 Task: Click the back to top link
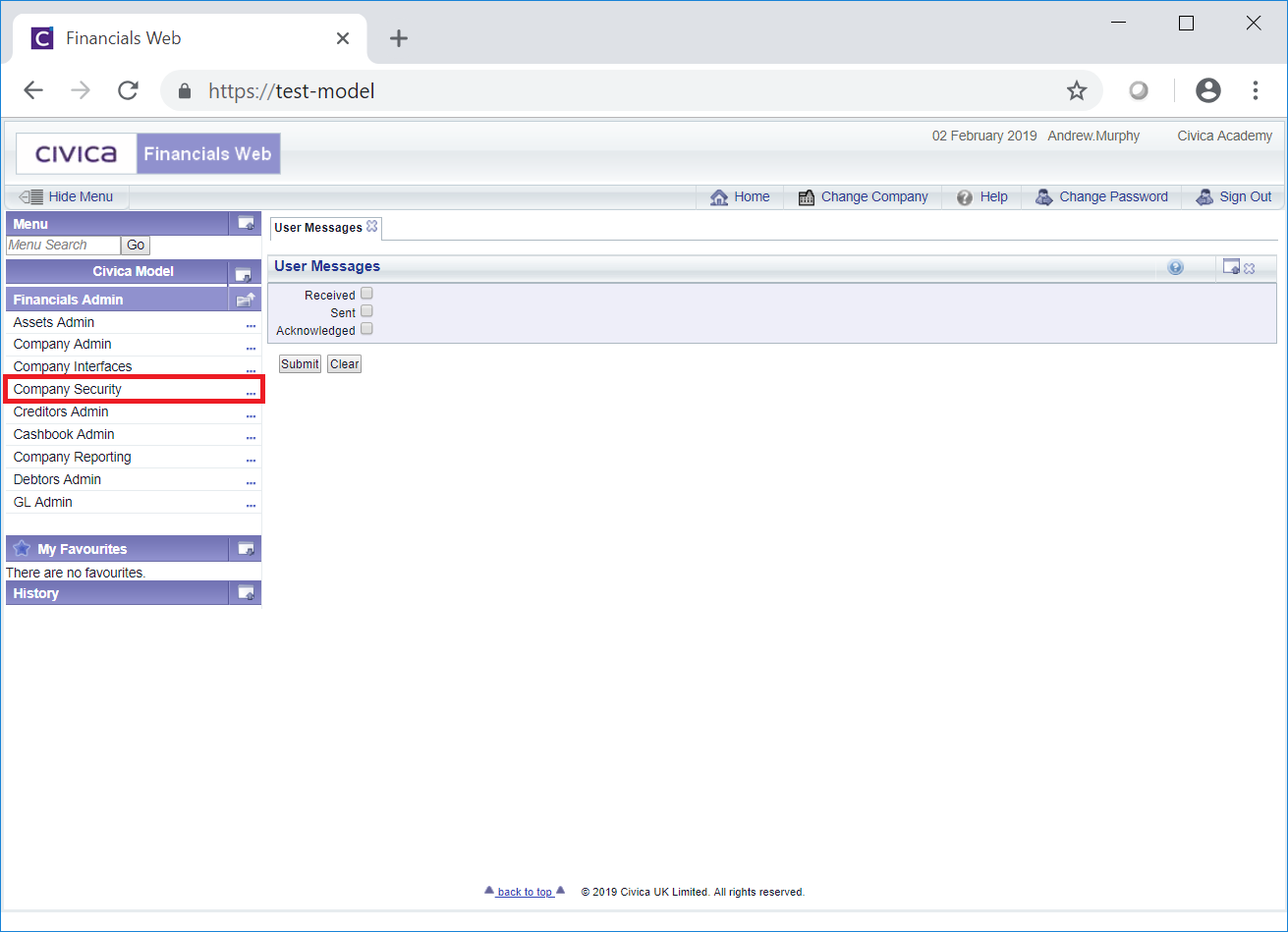click(525, 892)
